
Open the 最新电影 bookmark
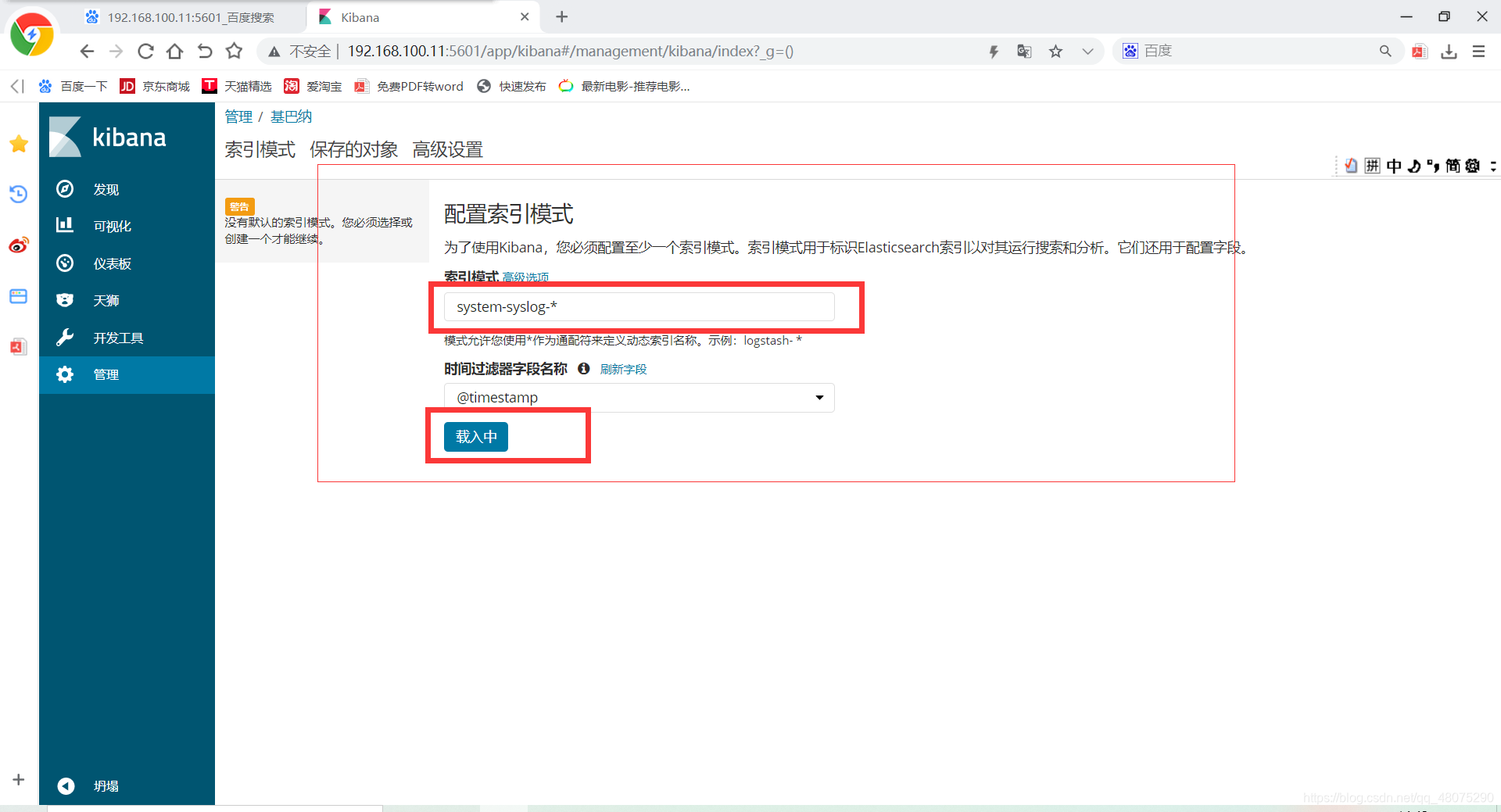pos(625,86)
